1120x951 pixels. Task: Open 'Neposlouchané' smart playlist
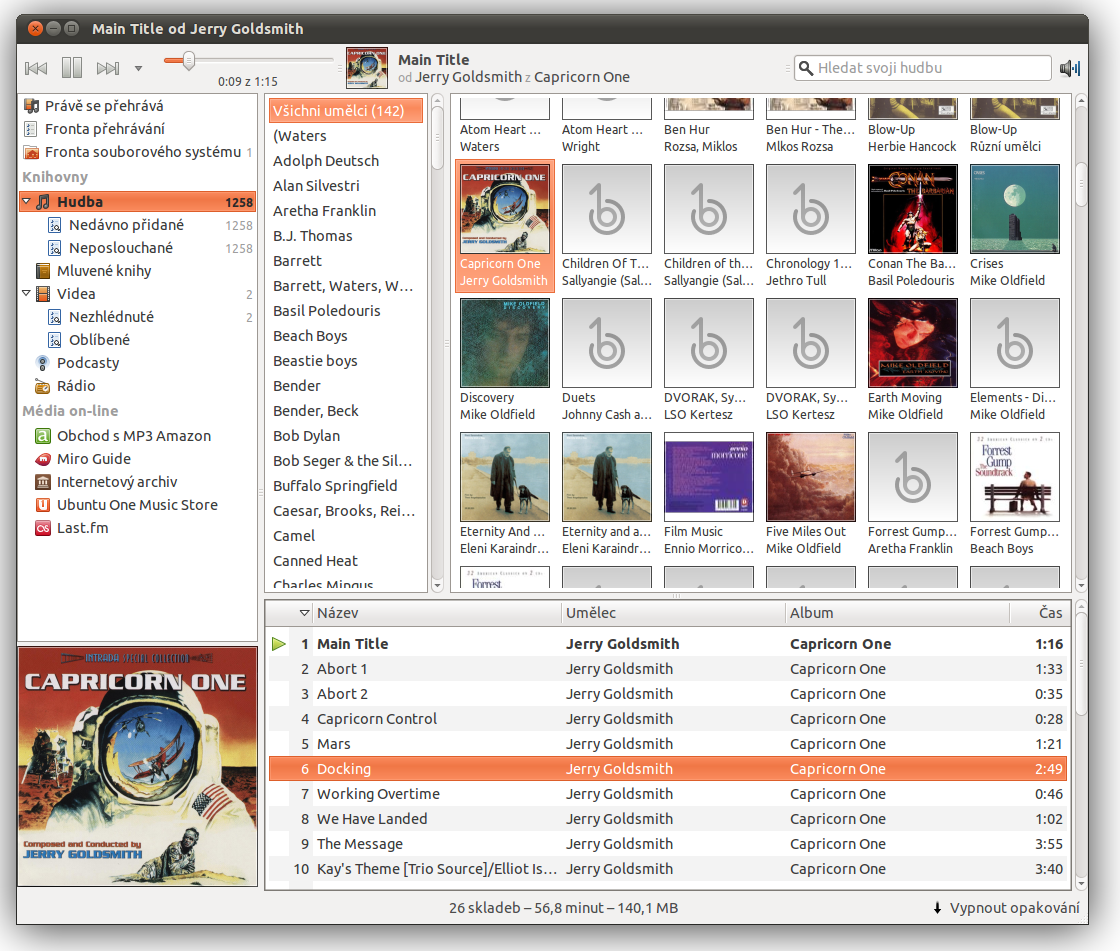121,248
